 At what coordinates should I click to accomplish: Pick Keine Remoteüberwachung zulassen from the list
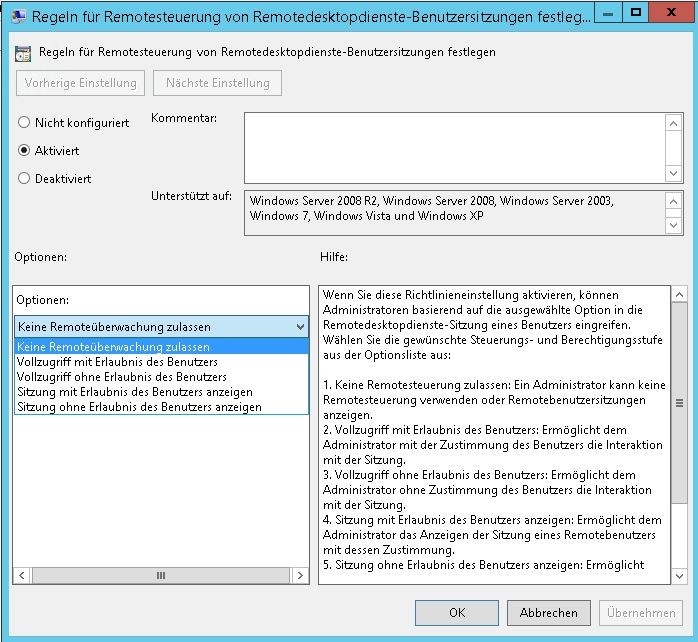pos(113,347)
